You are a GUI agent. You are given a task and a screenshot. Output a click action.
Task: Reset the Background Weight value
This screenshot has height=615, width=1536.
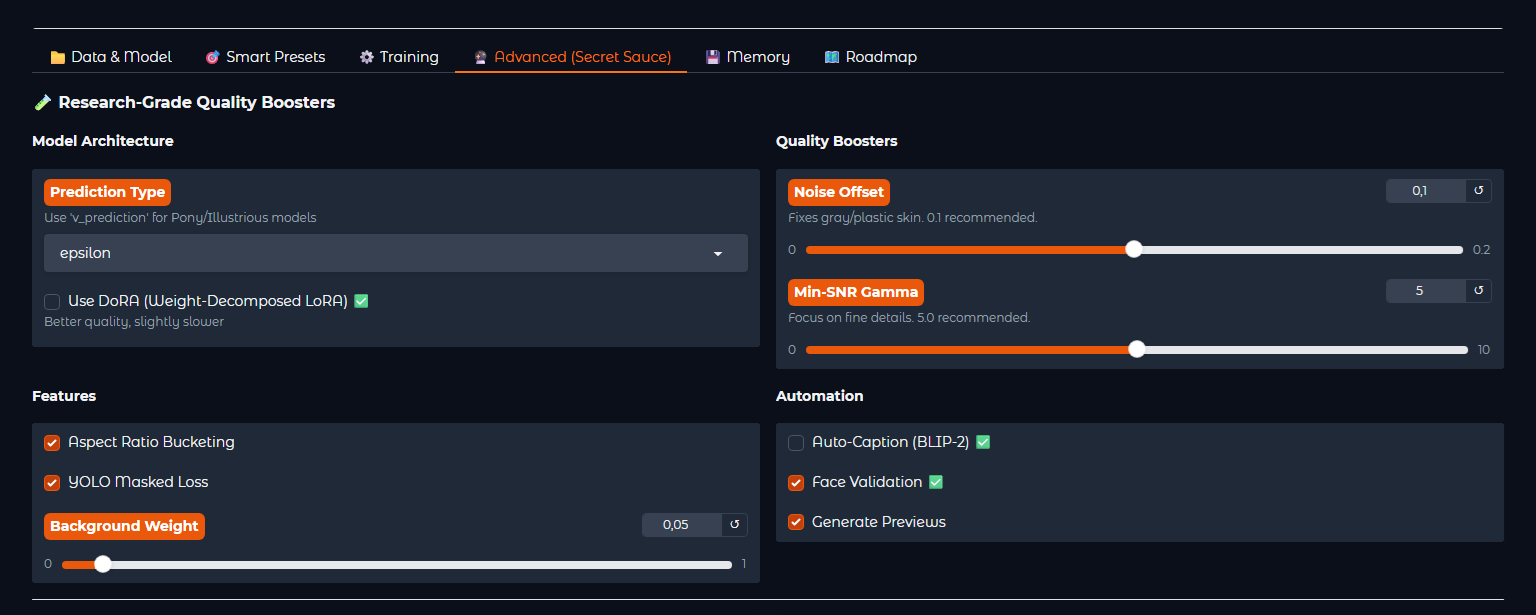pyautogui.click(x=734, y=525)
